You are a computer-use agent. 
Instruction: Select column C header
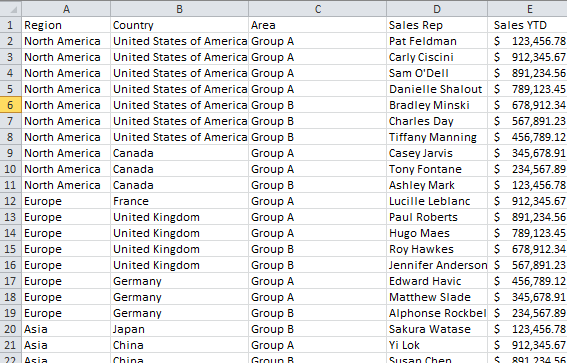[317, 9]
